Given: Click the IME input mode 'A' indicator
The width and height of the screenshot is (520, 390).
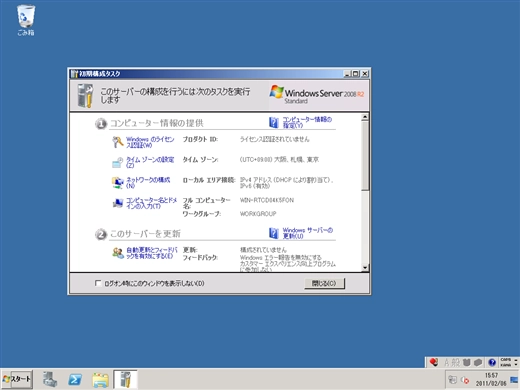Looking at the screenshot, I should tap(446, 363).
